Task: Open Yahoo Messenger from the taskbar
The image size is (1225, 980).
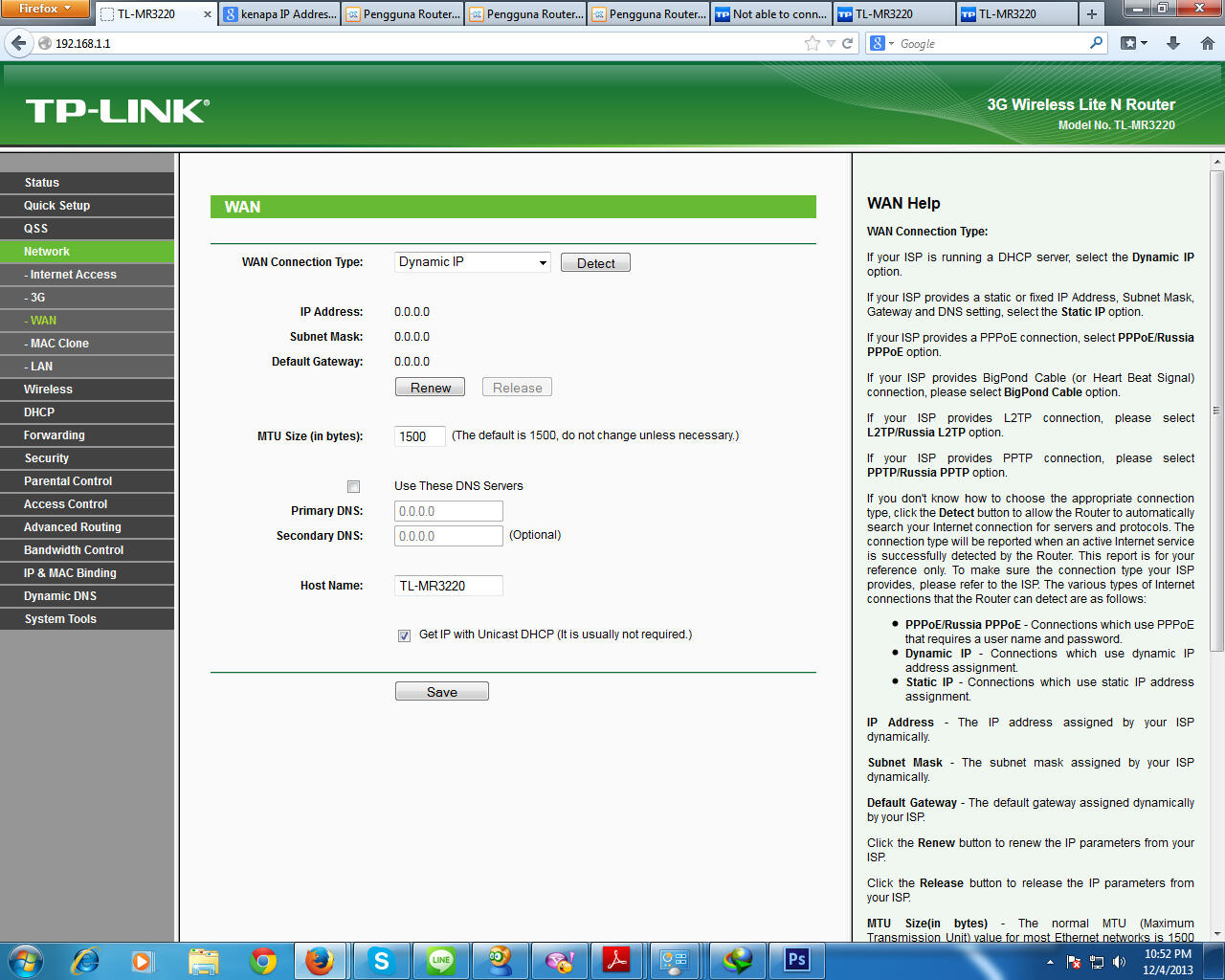Action: 560,960
